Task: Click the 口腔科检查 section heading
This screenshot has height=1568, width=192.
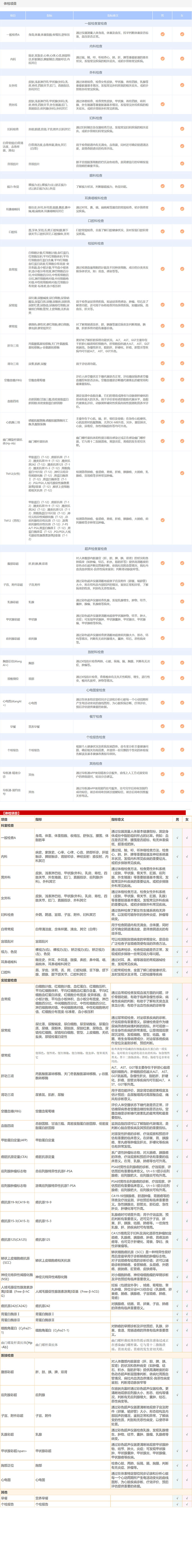Action: coord(96,220)
